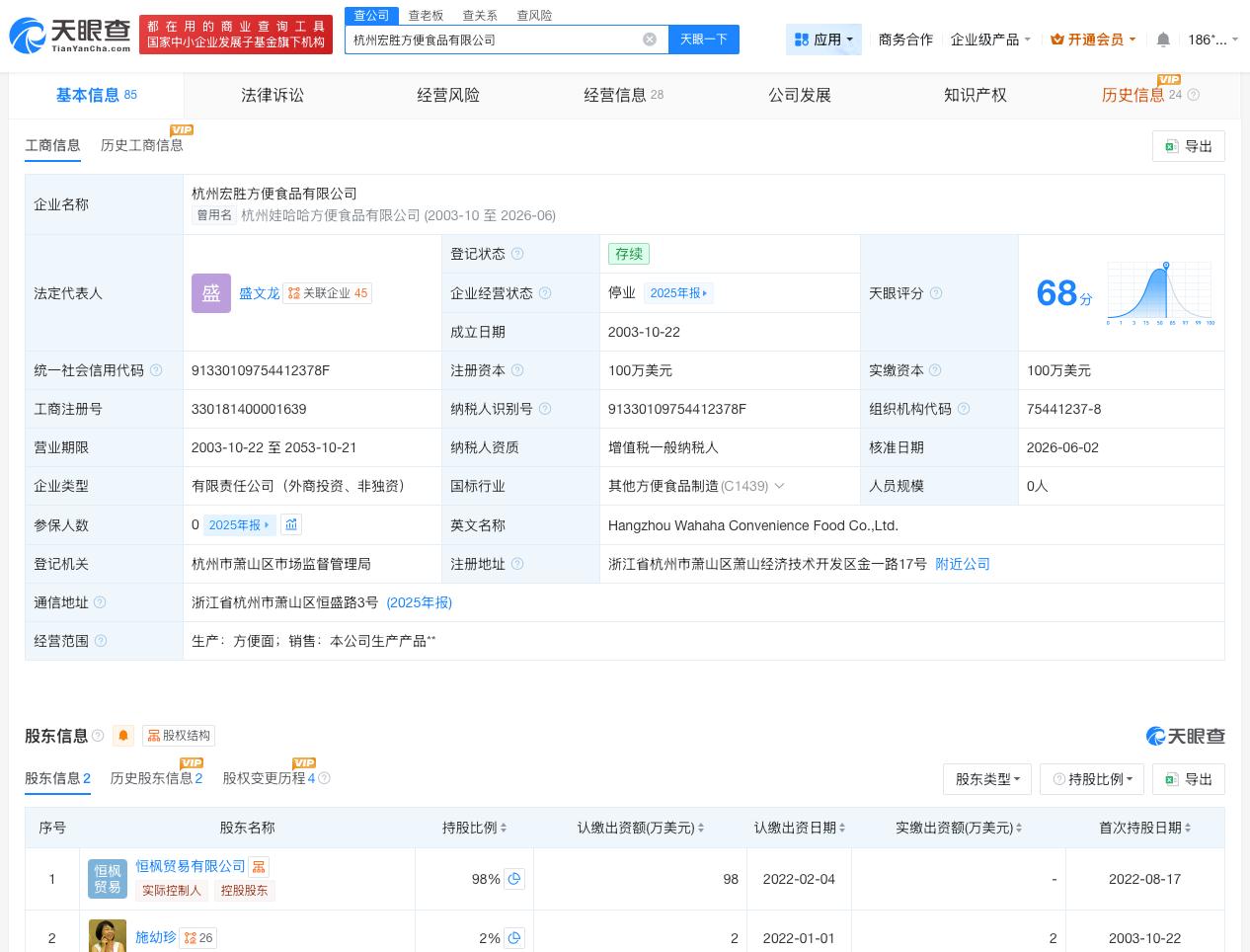The height and width of the screenshot is (952, 1250).
Task: Export 工商信息 with the 导出 button
Action: (x=1189, y=146)
